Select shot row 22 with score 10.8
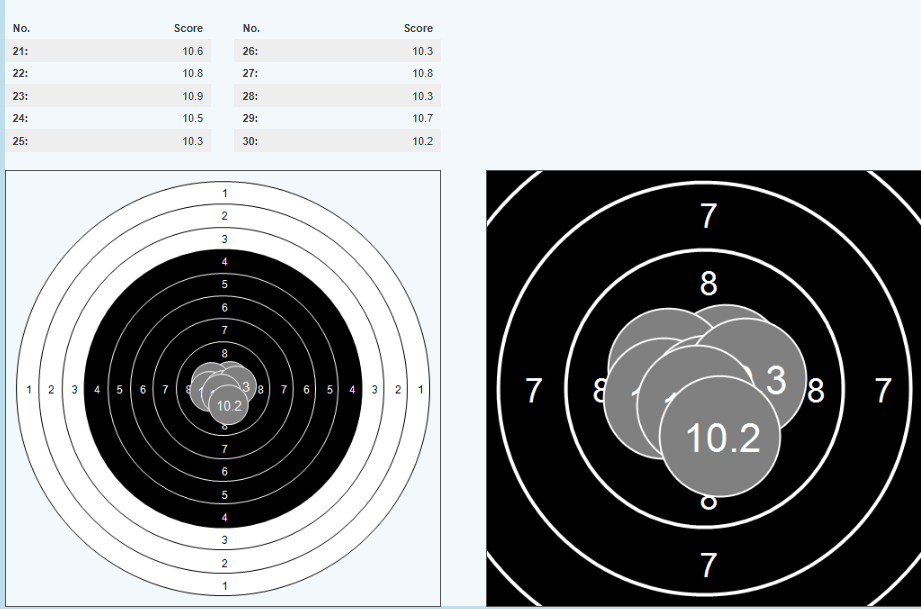This screenshot has height=609, width=921. pyautogui.click(x=108, y=74)
